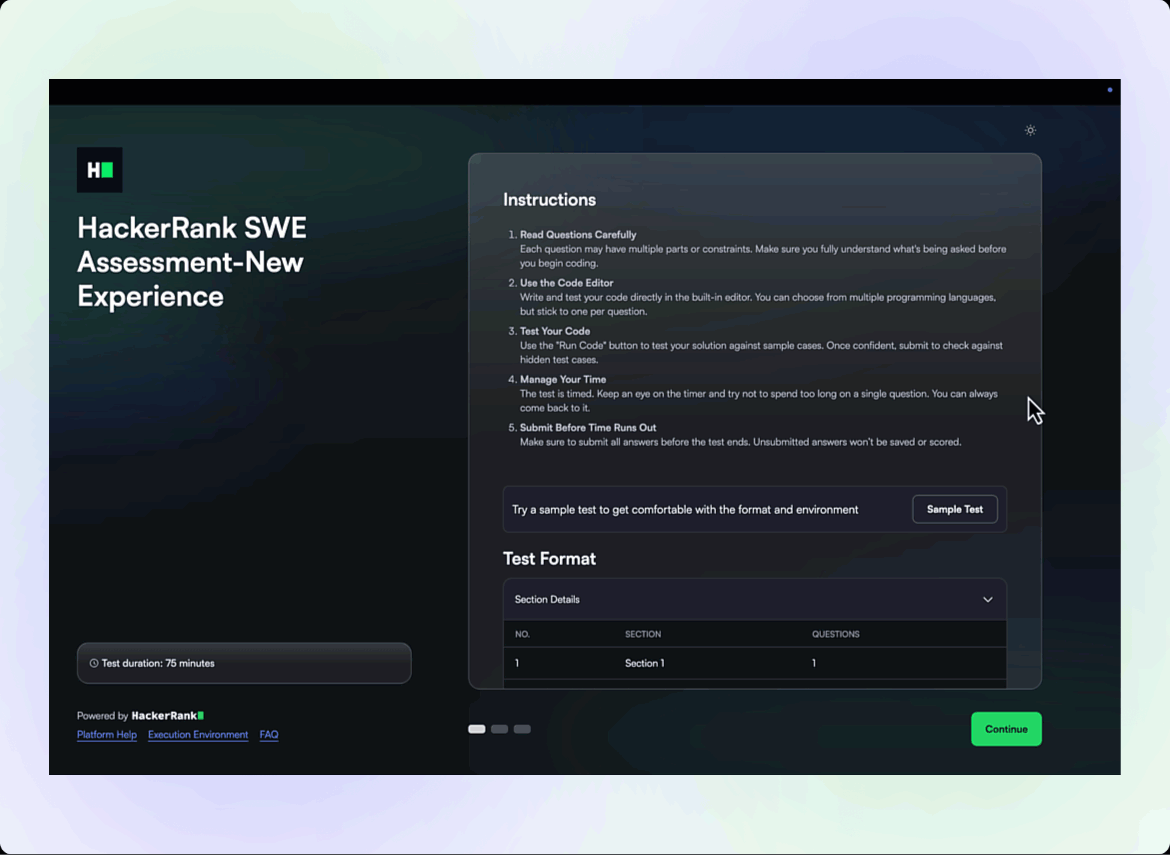1170x855 pixels.
Task: Click 'Manage Your Time' instruction title
Action: click(563, 380)
